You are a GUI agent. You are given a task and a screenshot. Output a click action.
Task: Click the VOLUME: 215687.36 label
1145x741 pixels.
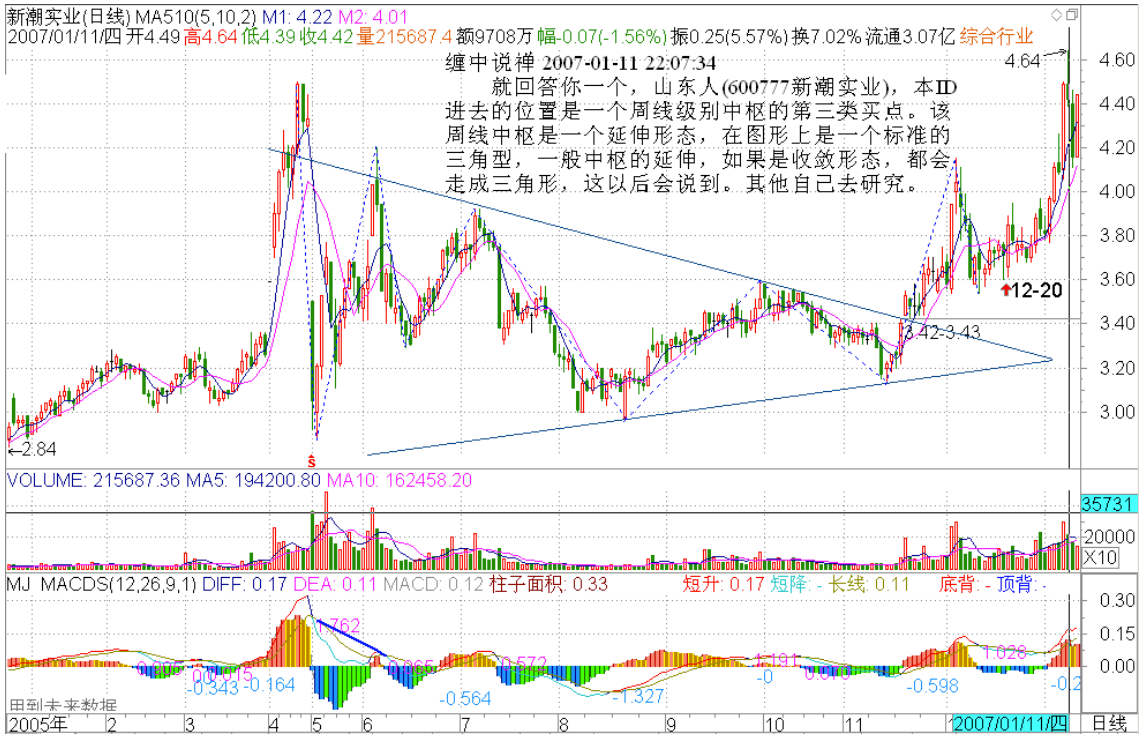(93, 480)
